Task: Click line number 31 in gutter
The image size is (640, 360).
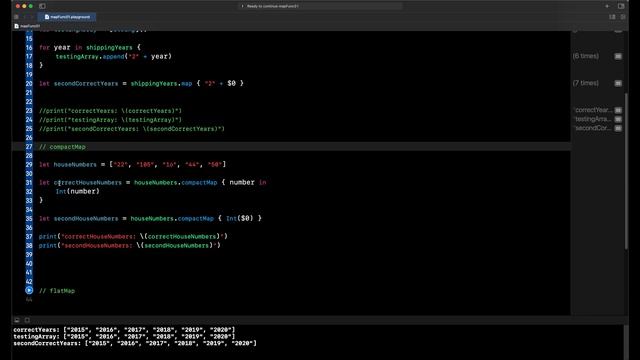Action: pyautogui.click(x=29, y=182)
